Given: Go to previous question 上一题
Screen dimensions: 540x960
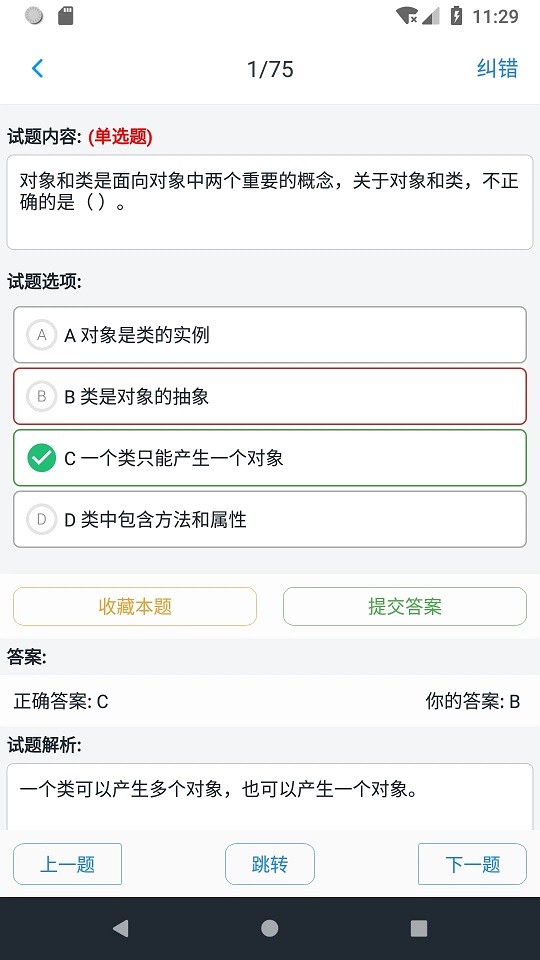Looking at the screenshot, I should pyautogui.click(x=67, y=864).
